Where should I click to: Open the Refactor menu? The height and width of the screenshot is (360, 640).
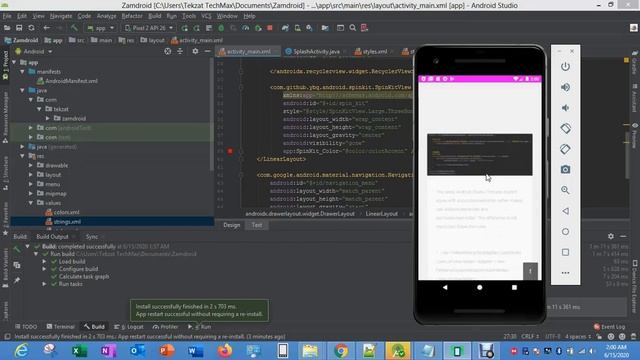click(132, 16)
